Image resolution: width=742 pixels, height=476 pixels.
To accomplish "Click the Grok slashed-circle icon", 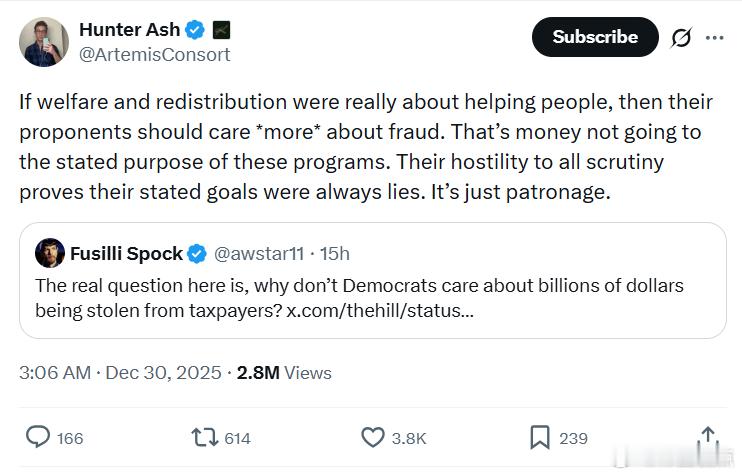I will coord(681,38).
